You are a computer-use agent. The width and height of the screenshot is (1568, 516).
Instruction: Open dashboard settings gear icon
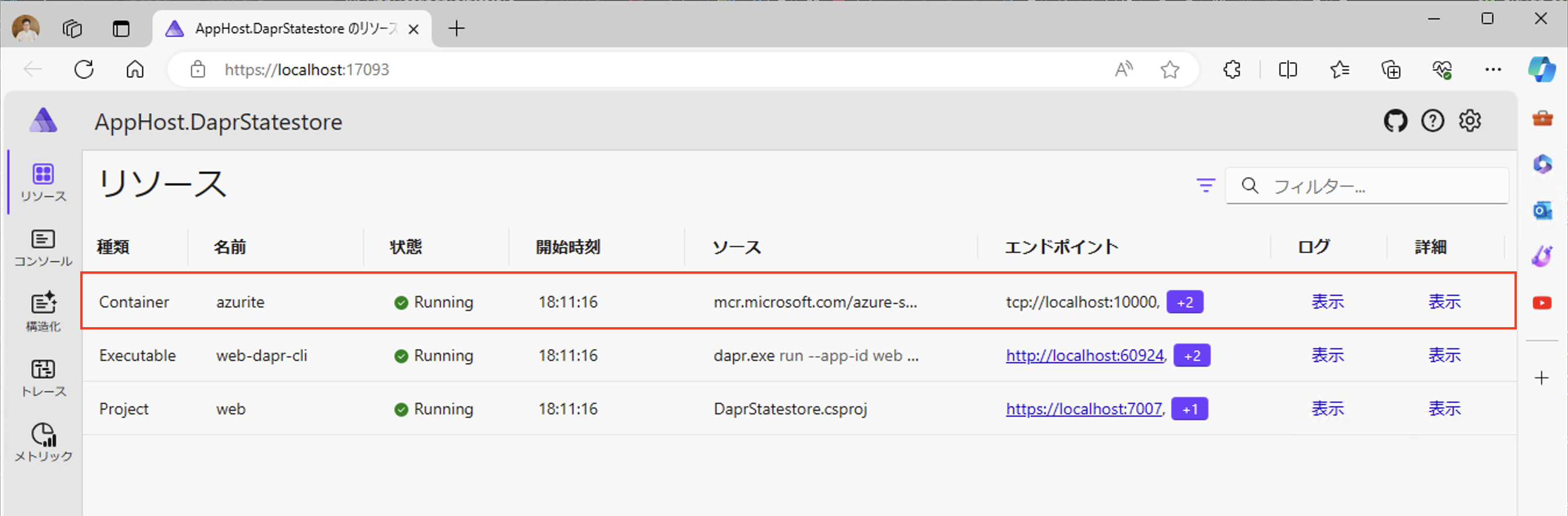[1469, 121]
